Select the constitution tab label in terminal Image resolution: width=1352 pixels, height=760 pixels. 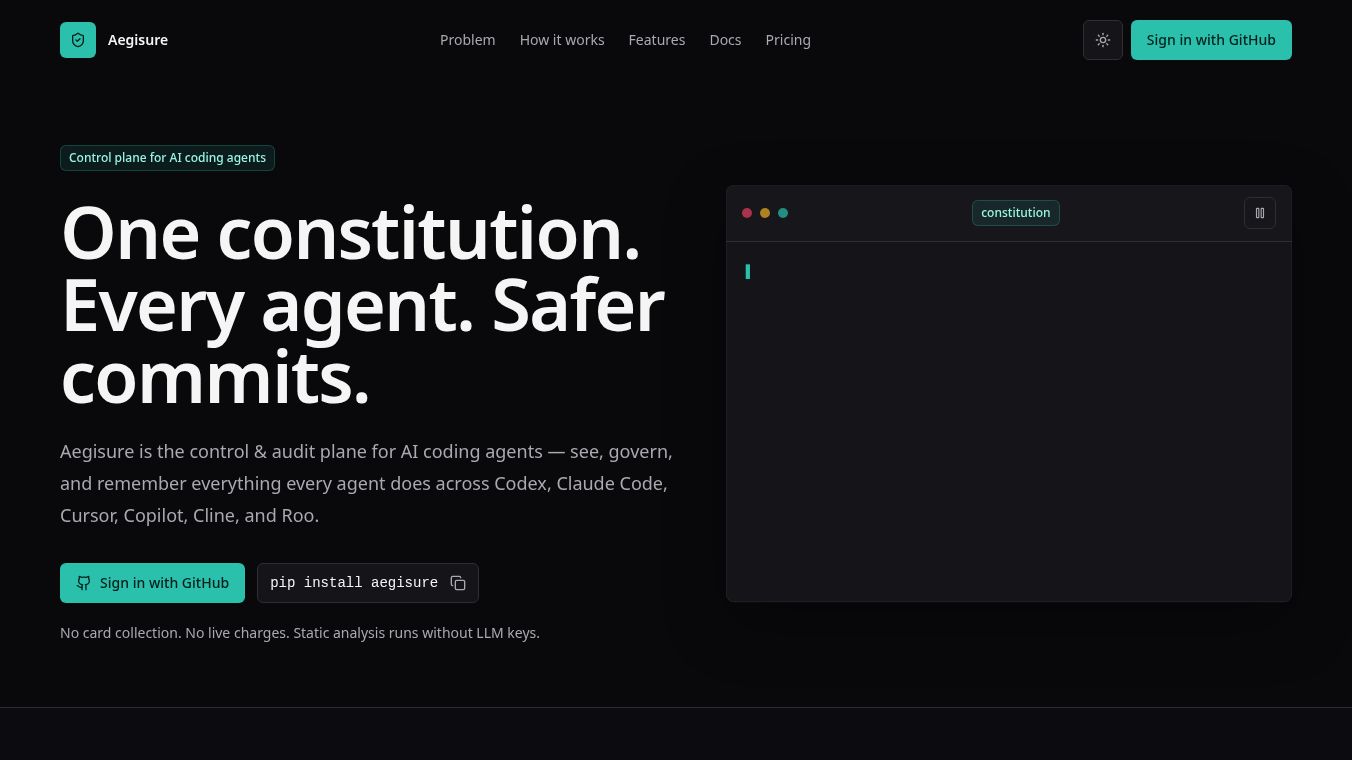point(1016,213)
